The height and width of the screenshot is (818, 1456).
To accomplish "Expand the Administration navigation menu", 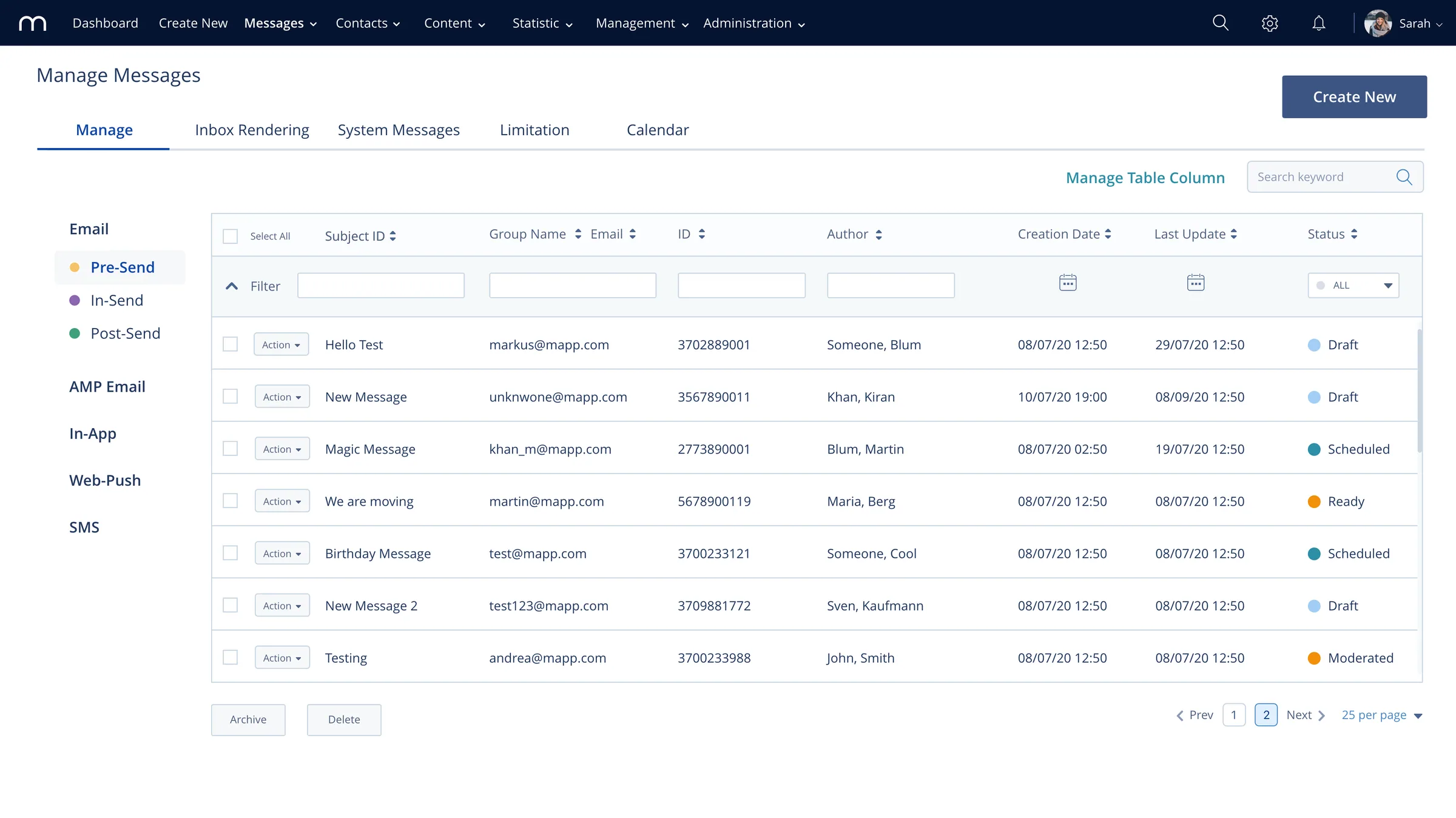I will click(754, 23).
